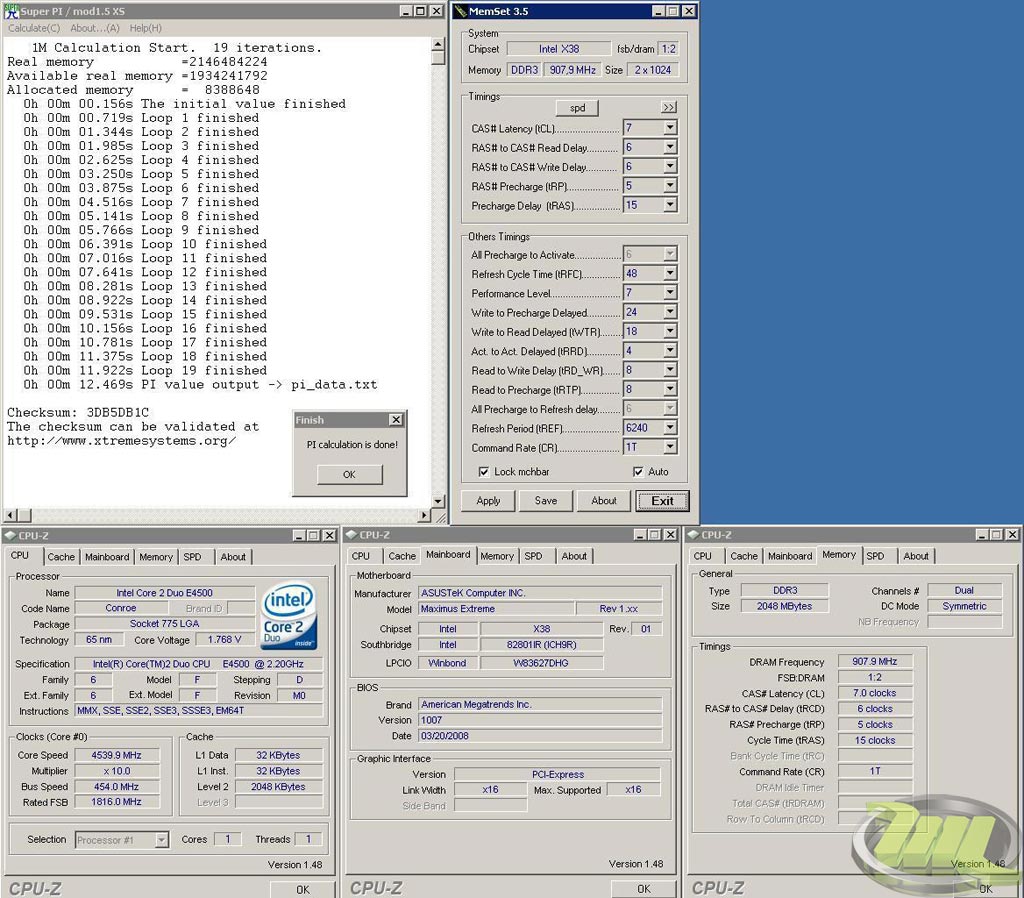This screenshot has width=1024, height=898.
Task: Open the Write to Read Delayed (tWTR) dropdown
Action: 670,331
